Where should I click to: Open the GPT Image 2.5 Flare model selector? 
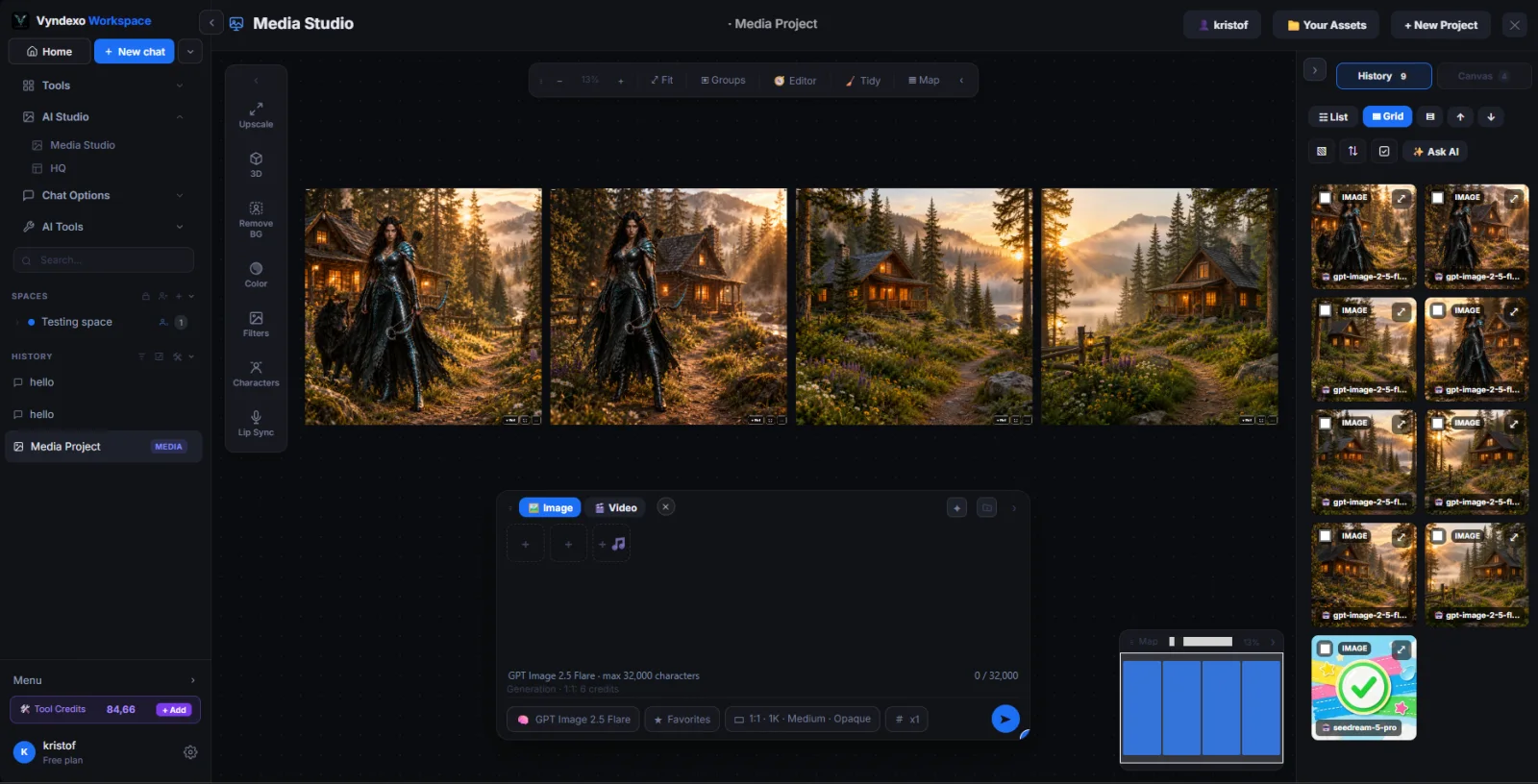(574, 719)
